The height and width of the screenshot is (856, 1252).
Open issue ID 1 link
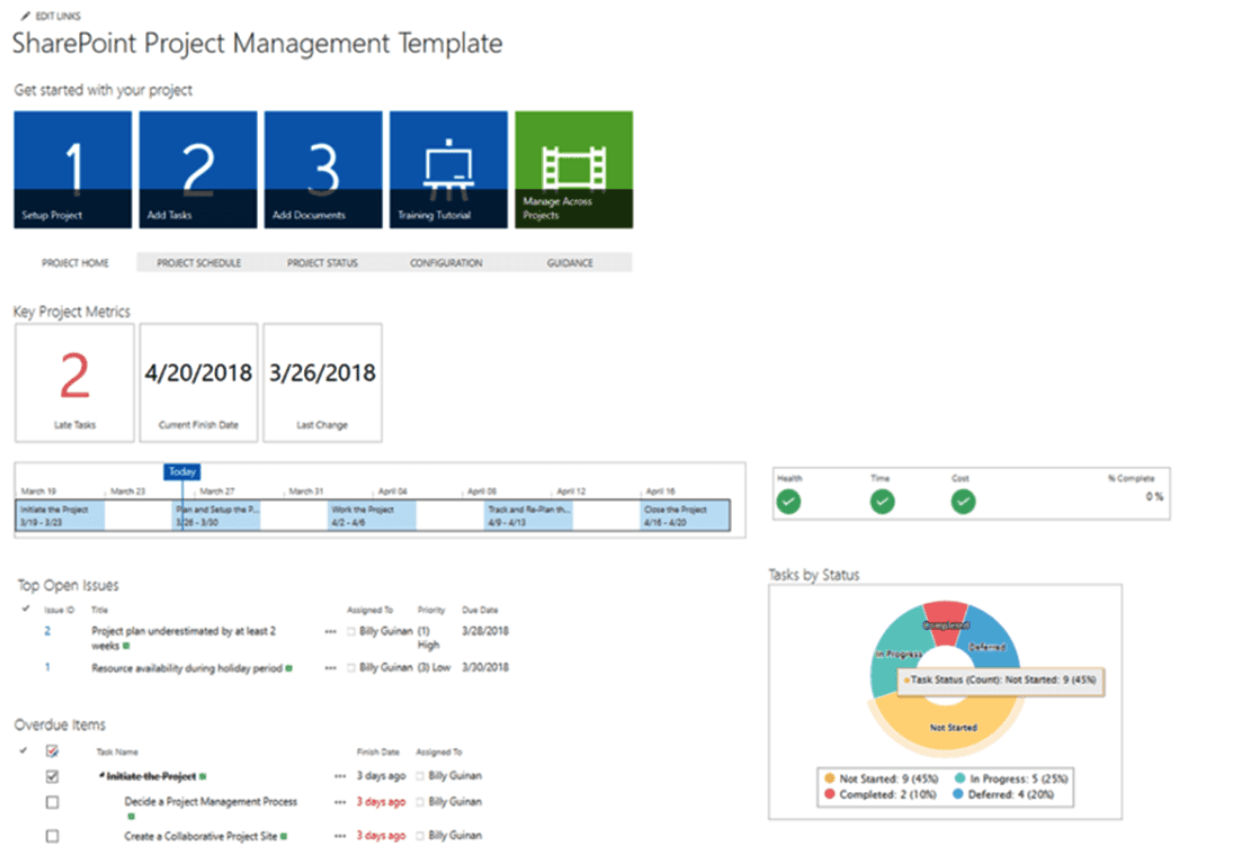tap(47, 668)
